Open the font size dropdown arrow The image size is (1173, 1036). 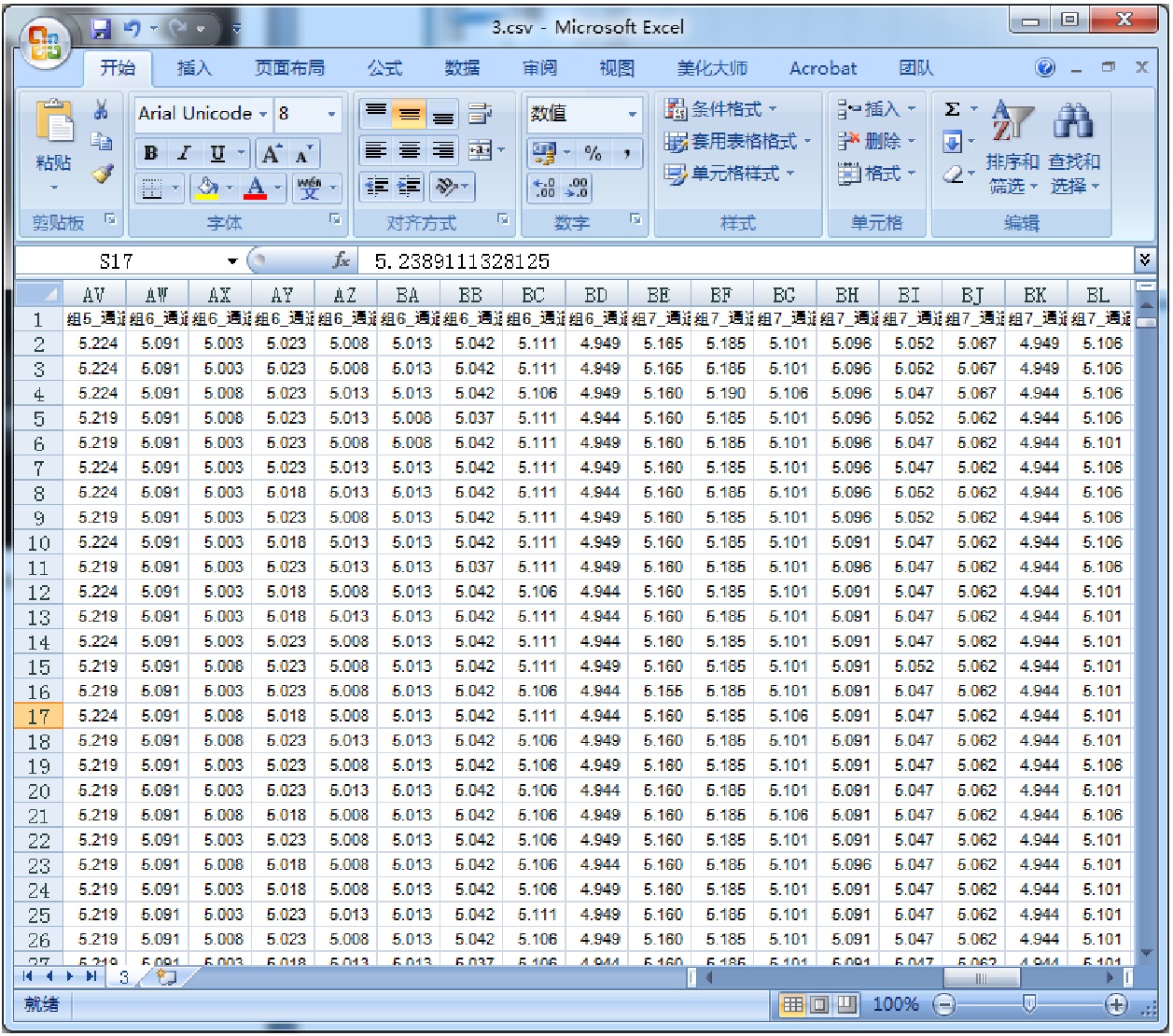(x=331, y=114)
